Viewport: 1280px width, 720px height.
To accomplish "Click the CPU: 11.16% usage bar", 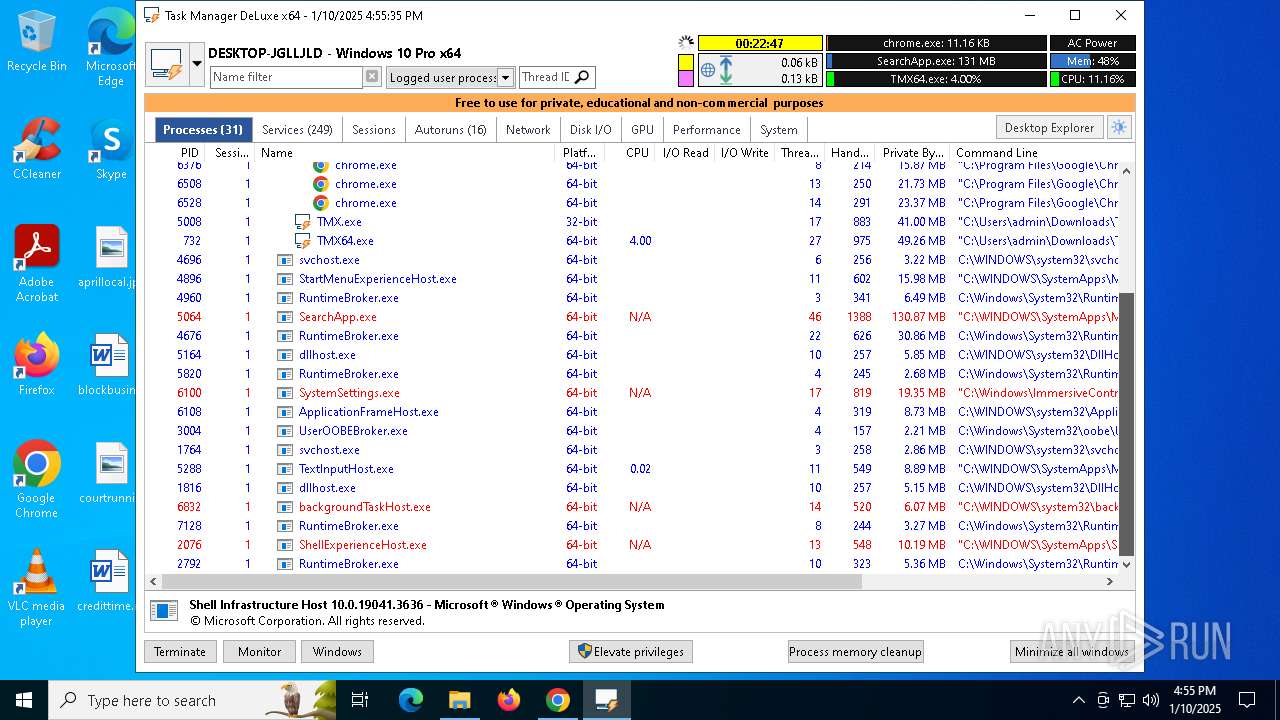I will 1093,79.
